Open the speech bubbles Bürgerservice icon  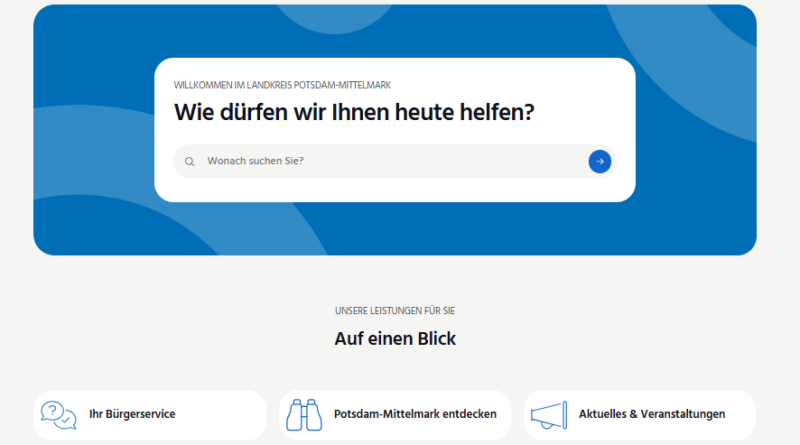click(59, 415)
